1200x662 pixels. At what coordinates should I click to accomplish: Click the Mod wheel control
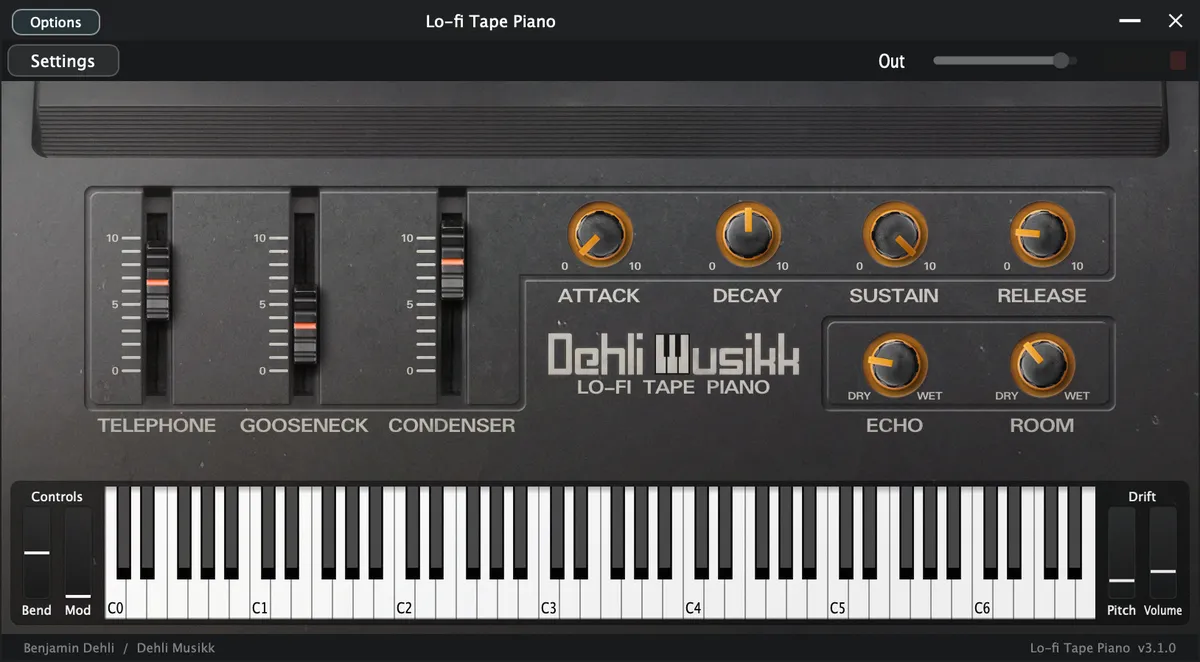pyautogui.click(x=78, y=553)
